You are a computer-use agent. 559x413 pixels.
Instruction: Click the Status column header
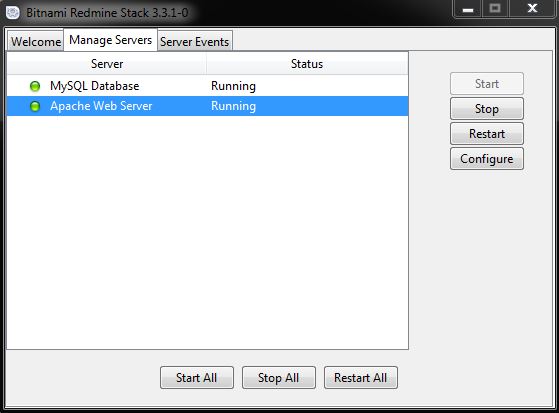pyautogui.click(x=307, y=64)
